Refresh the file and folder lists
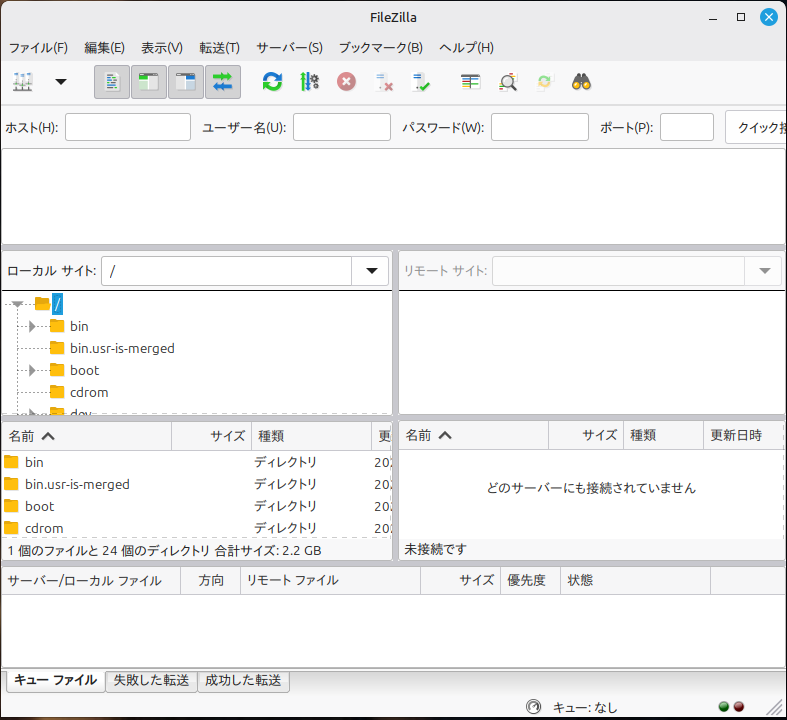 point(272,82)
